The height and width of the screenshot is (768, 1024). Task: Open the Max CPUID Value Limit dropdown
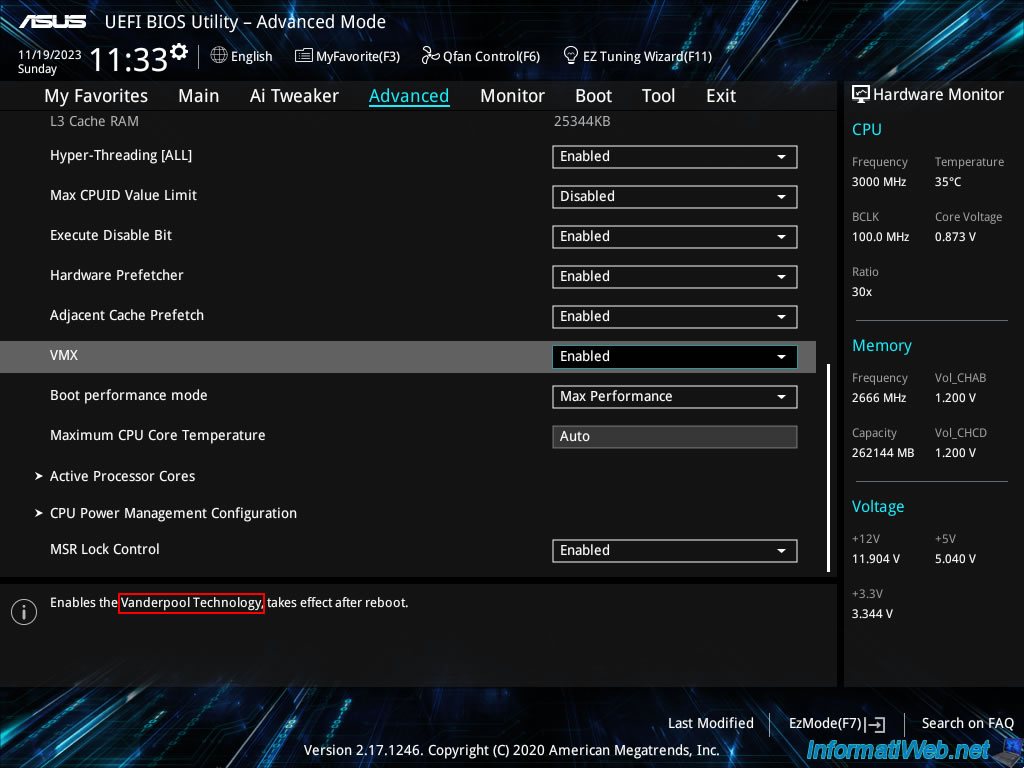pyautogui.click(x=674, y=197)
